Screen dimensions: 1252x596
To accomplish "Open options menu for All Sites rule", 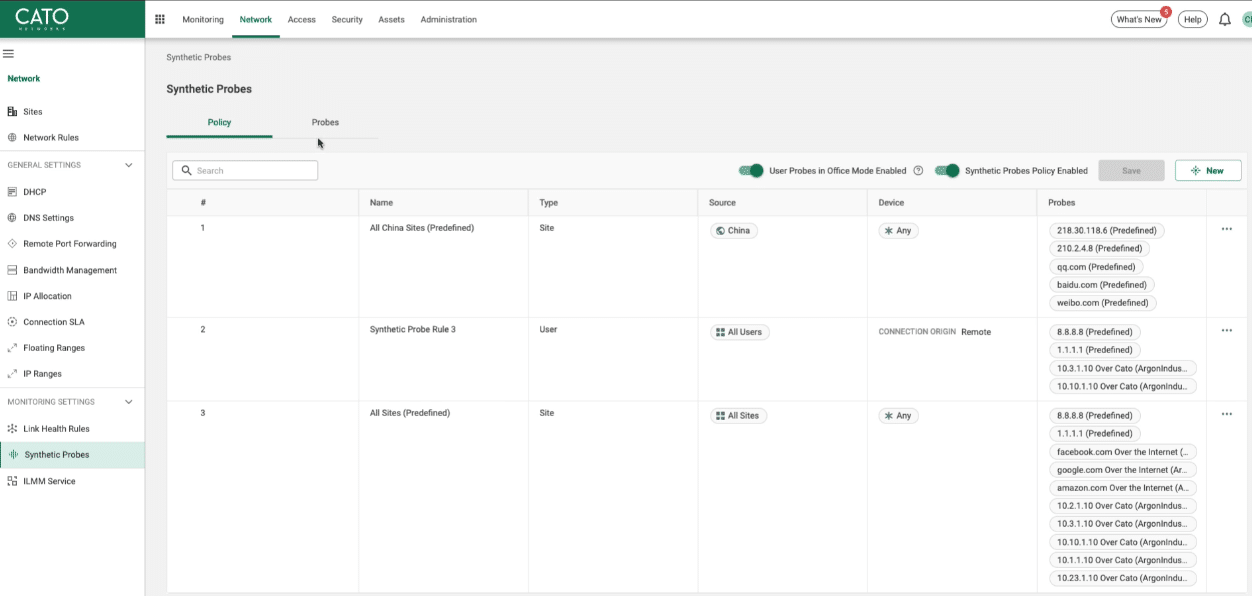I will [1227, 414].
